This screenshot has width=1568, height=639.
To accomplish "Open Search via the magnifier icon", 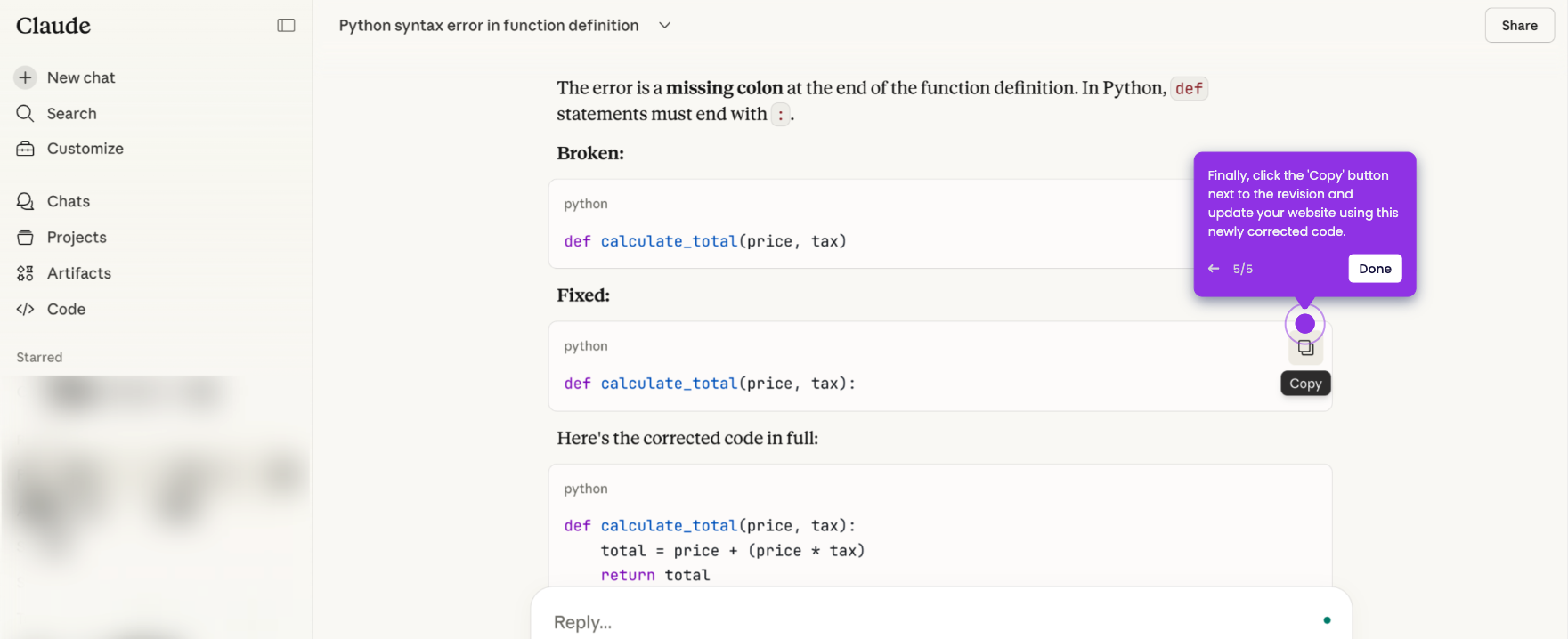I will (x=25, y=113).
